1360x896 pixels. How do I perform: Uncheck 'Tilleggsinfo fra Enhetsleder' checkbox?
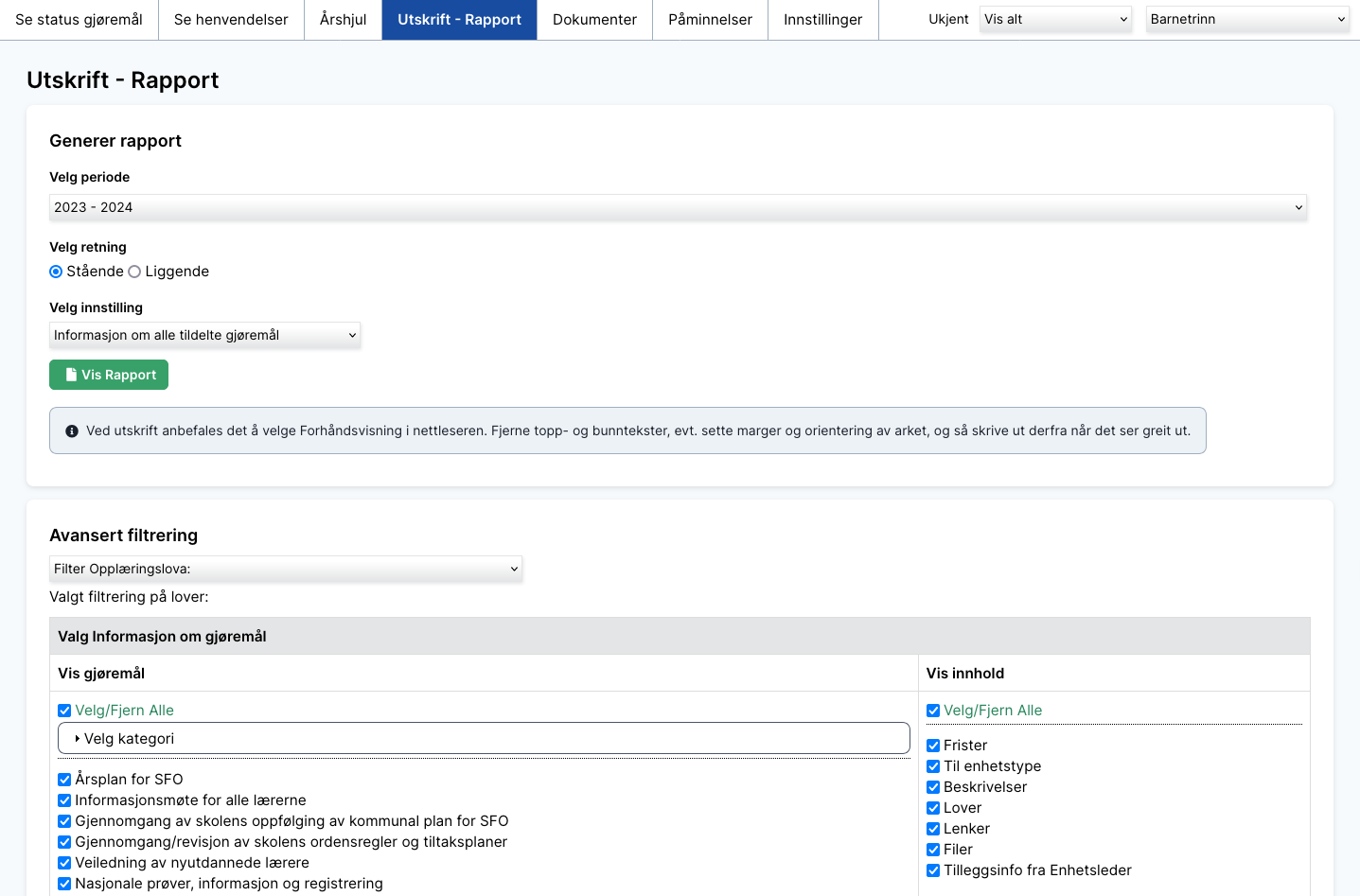pos(933,870)
